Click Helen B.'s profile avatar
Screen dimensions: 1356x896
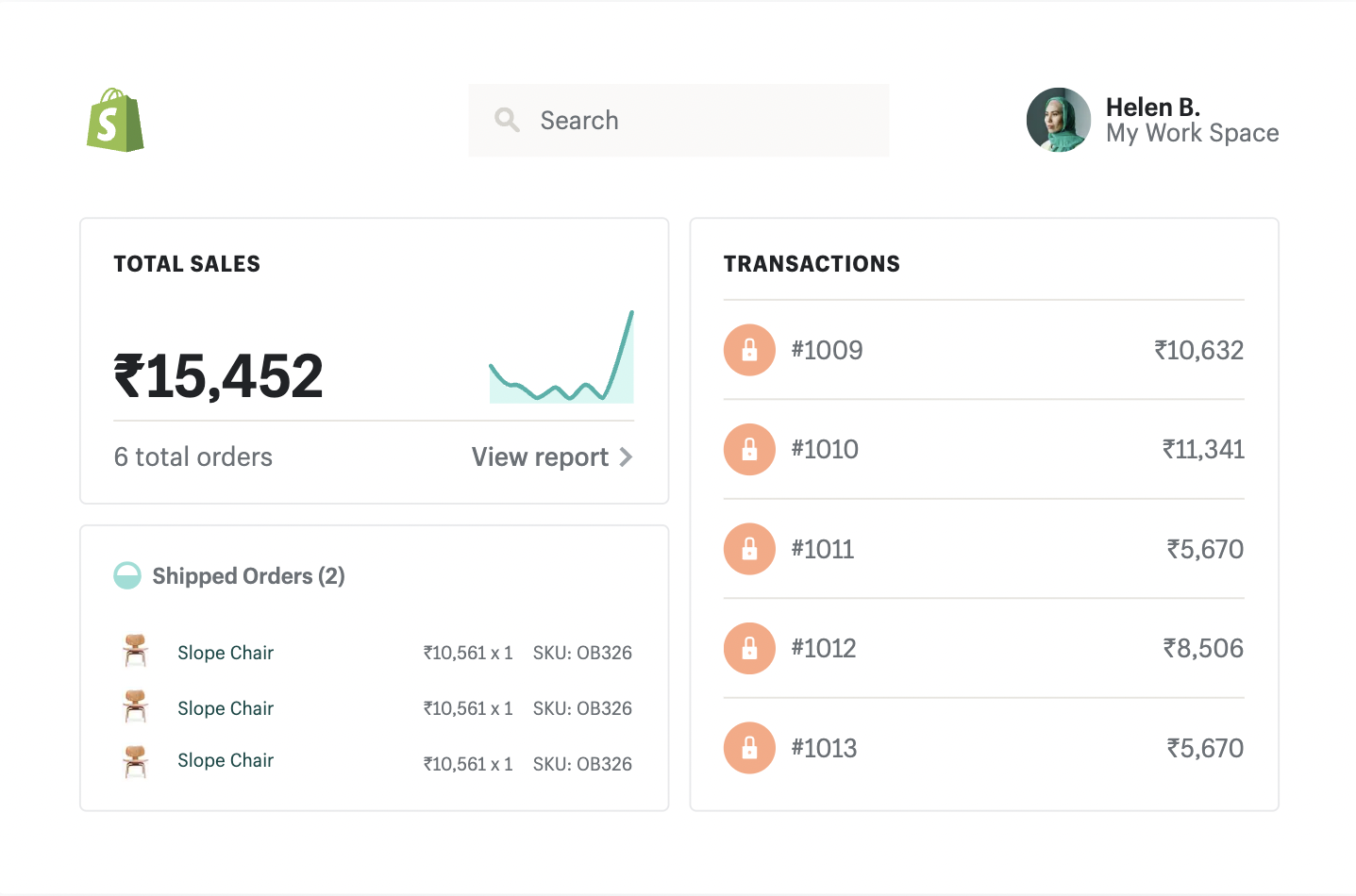tap(1059, 120)
